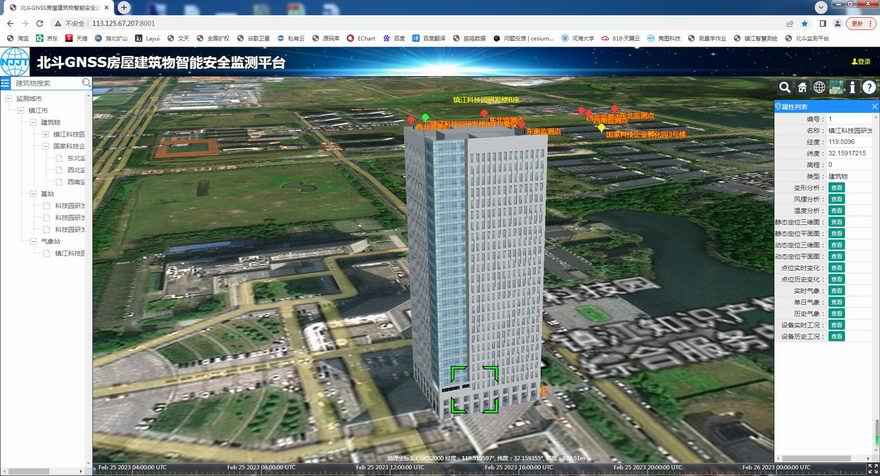The height and width of the screenshot is (476, 880).
Task: Click the home view icon
Action: point(802,87)
